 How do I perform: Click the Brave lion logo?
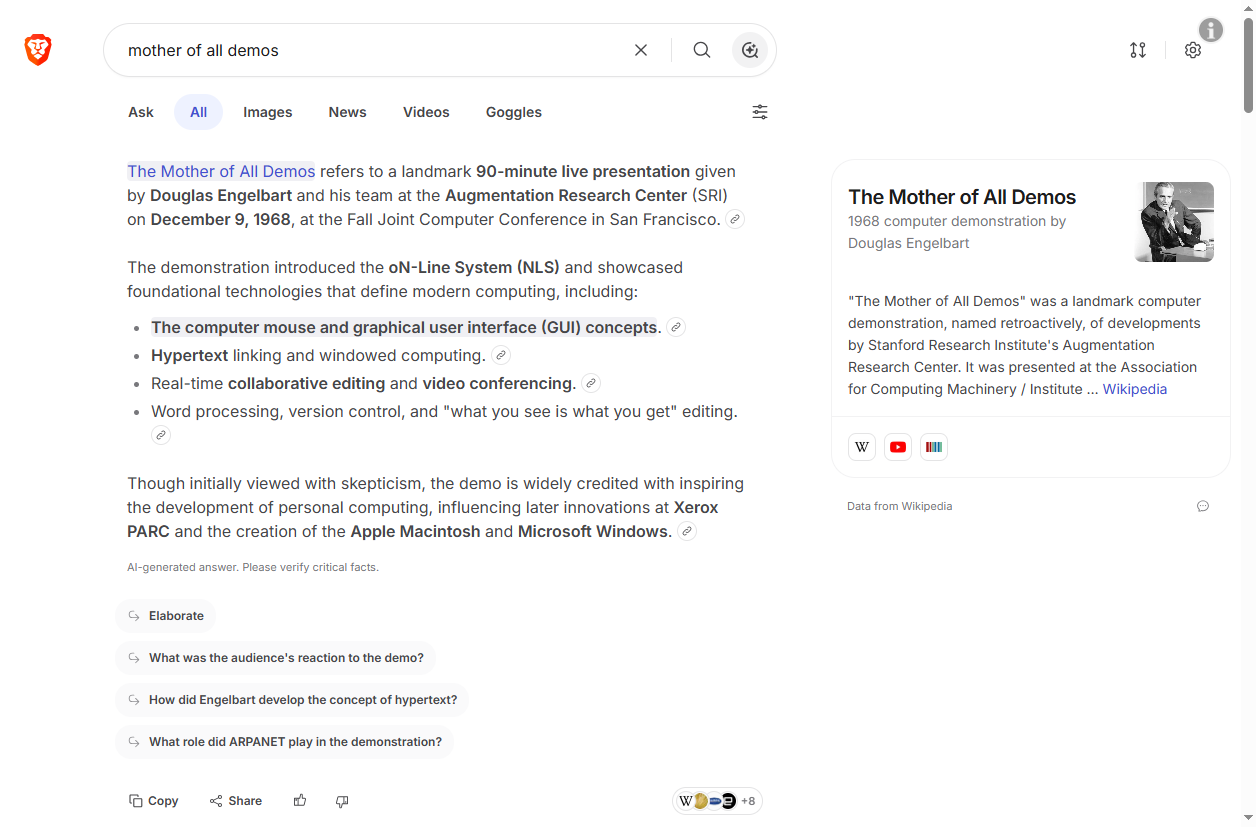(x=38, y=50)
